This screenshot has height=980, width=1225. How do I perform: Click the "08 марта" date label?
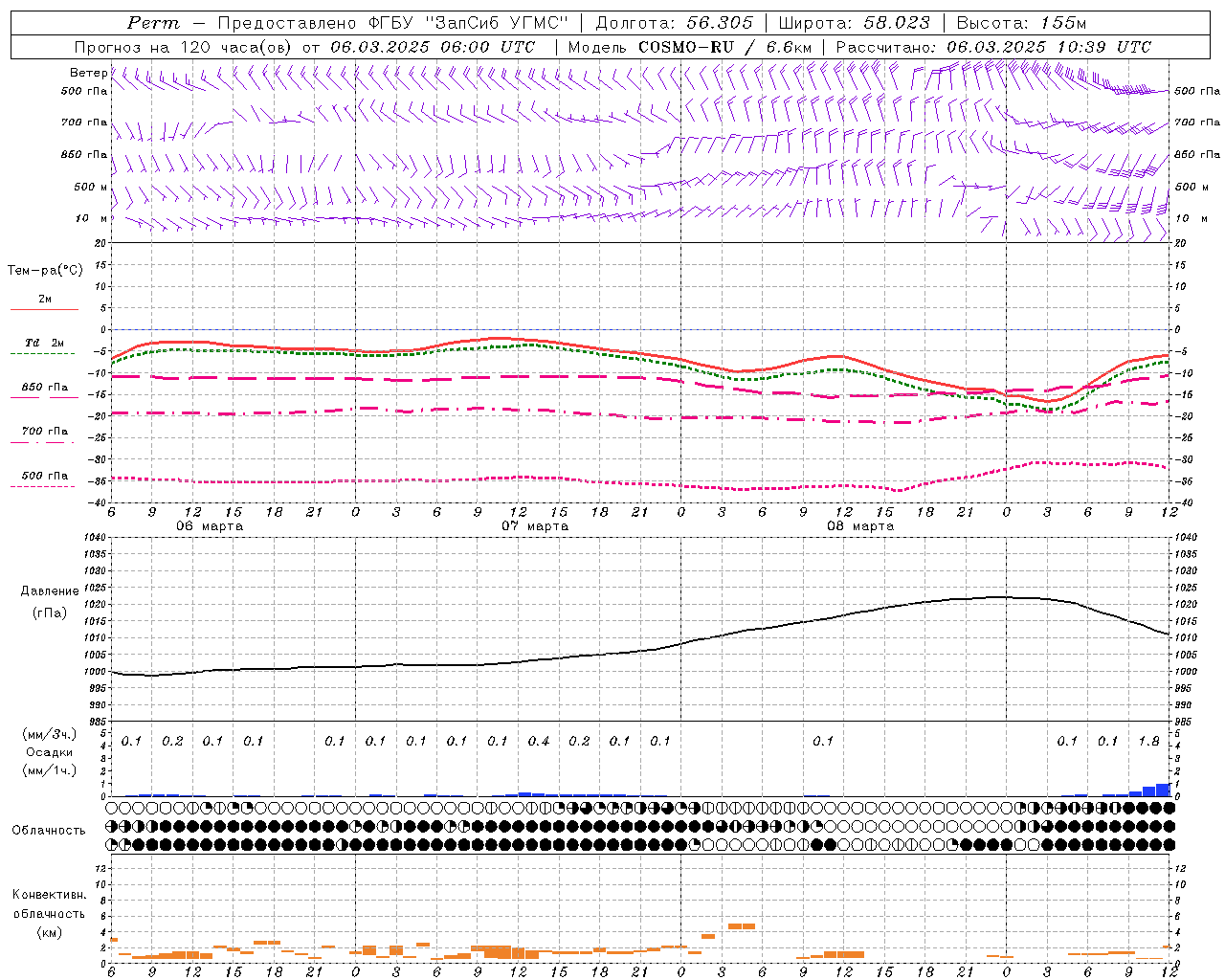tap(860, 526)
